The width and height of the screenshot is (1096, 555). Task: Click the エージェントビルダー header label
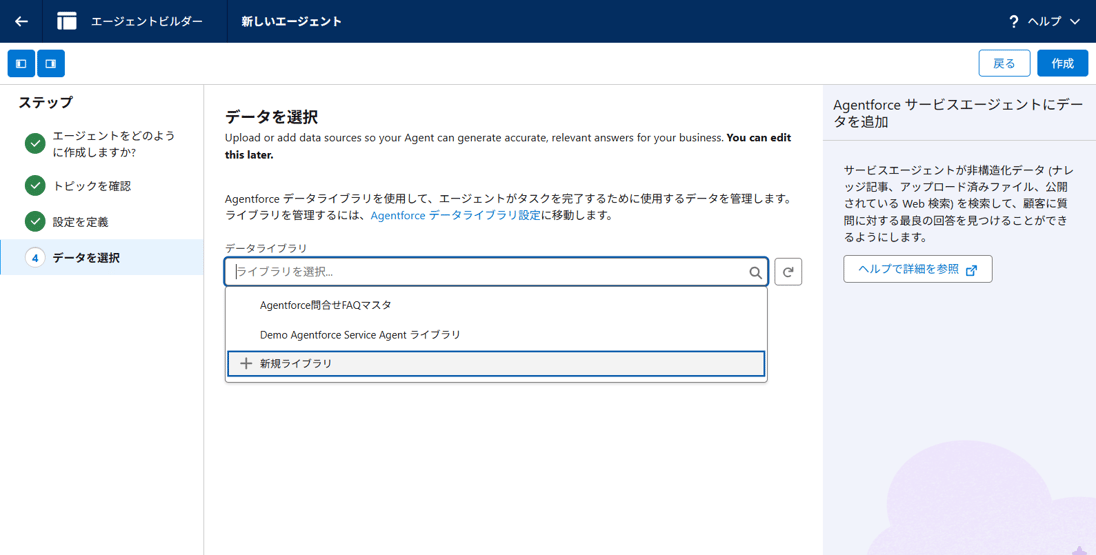click(147, 22)
